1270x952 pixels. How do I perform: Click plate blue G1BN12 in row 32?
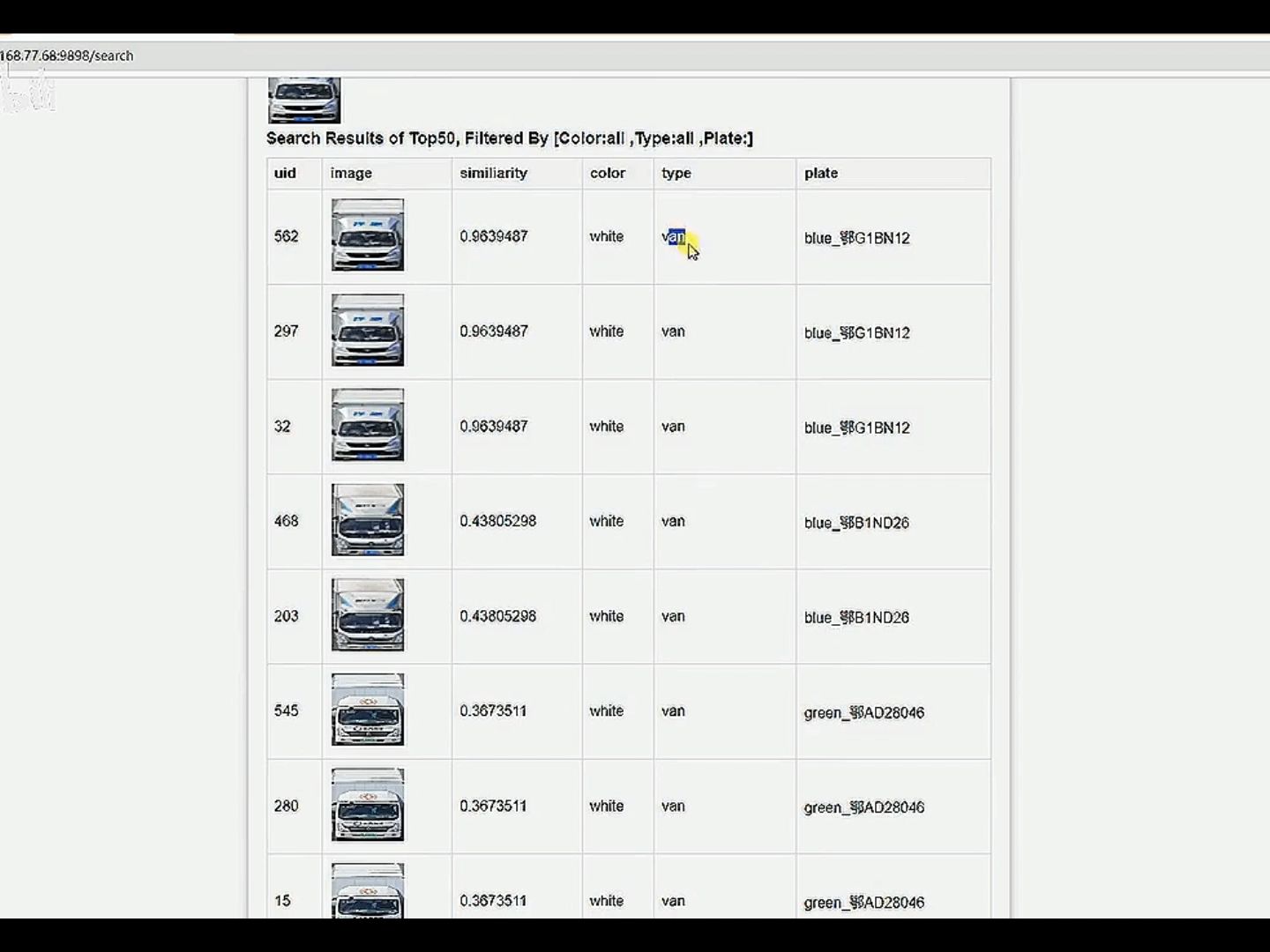point(856,428)
